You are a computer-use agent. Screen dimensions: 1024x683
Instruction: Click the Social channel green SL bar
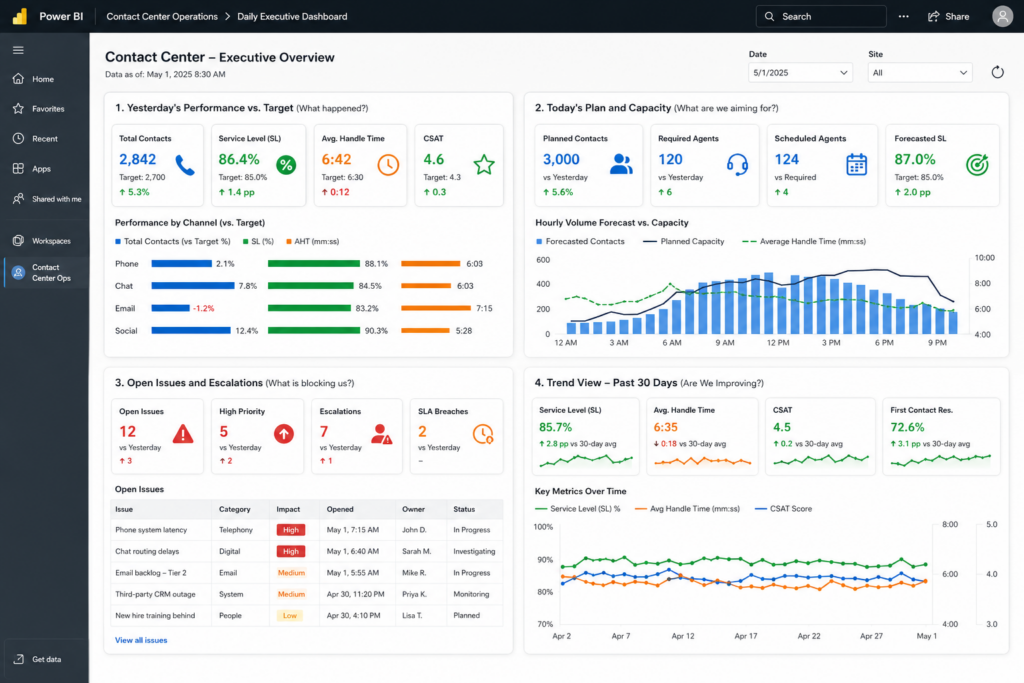[x=314, y=330]
